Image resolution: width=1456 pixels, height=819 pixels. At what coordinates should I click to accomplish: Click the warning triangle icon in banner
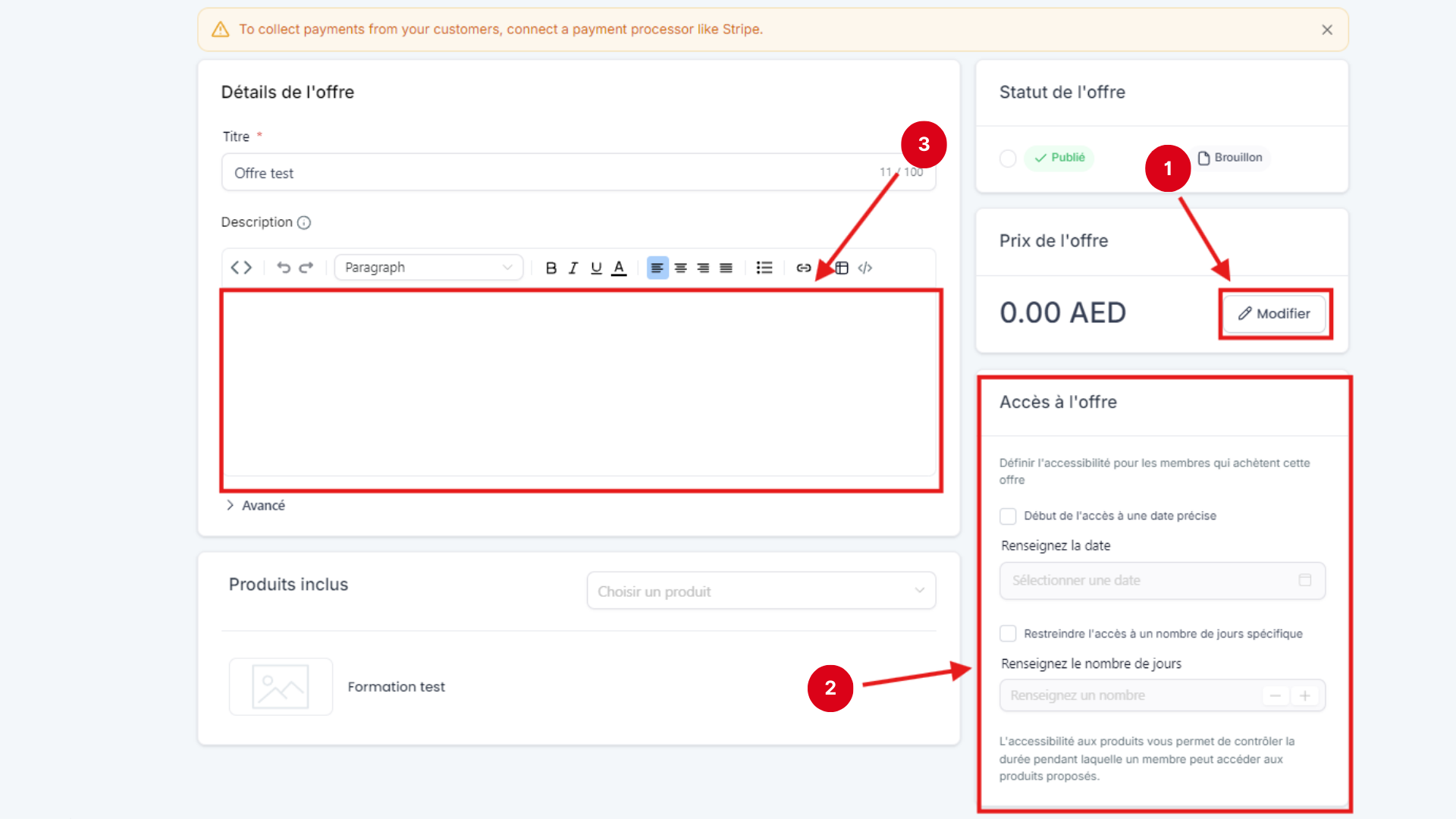[221, 30]
